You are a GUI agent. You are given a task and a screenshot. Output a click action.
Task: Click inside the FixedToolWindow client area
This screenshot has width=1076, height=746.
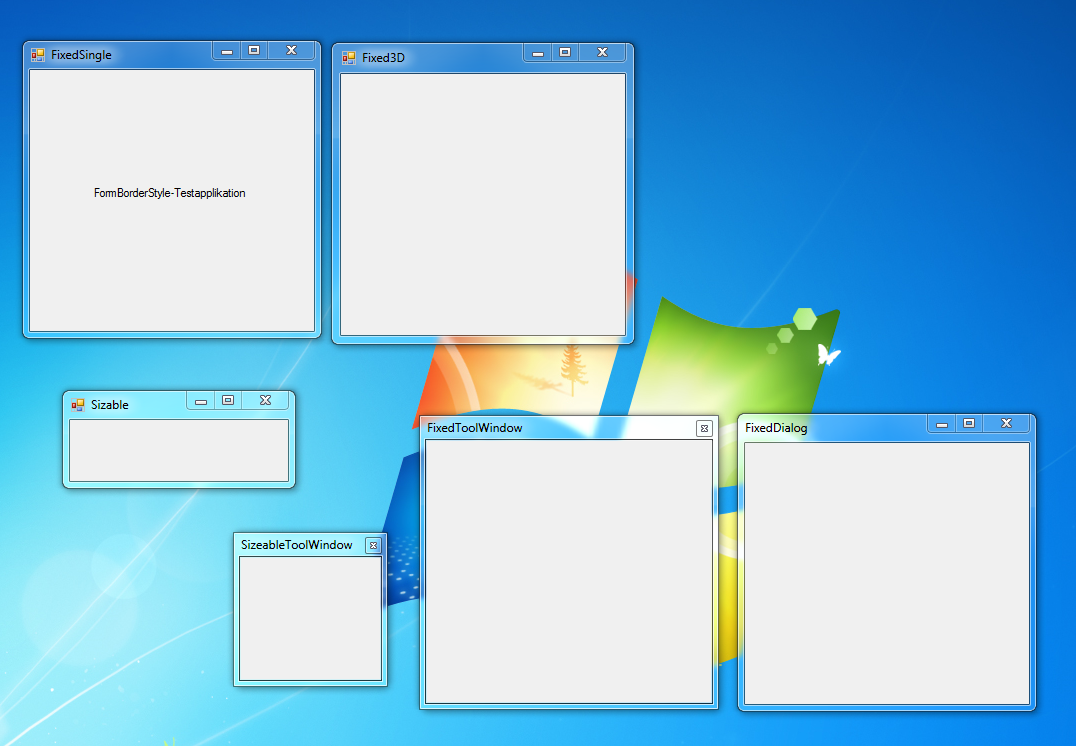coord(569,572)
